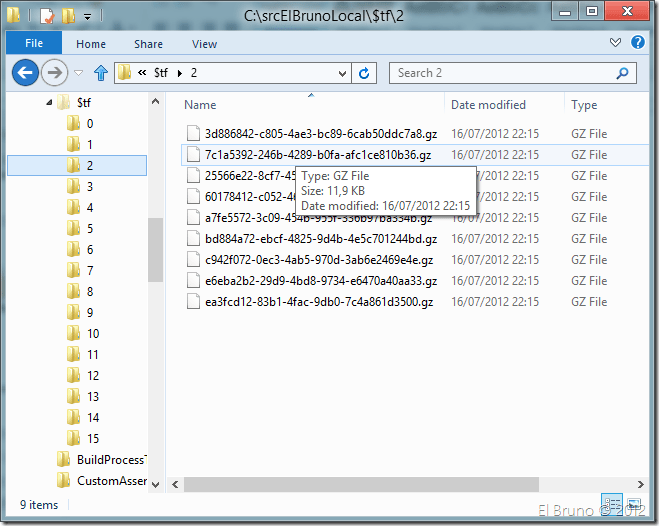Collapse the $tf folder in the tree

pyautogui.click(x=47, y=103)
